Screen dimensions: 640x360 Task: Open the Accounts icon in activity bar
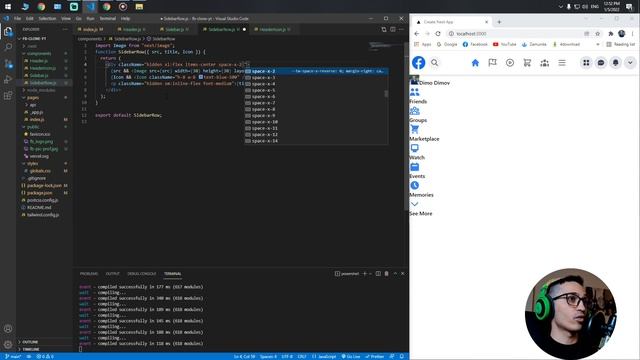click(x=8, y=329)
